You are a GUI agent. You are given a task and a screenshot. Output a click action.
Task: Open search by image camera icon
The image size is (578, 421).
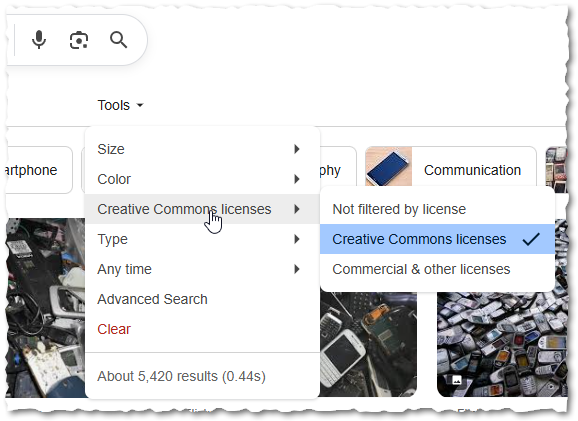pyautogui.click(x=79, y=40)
